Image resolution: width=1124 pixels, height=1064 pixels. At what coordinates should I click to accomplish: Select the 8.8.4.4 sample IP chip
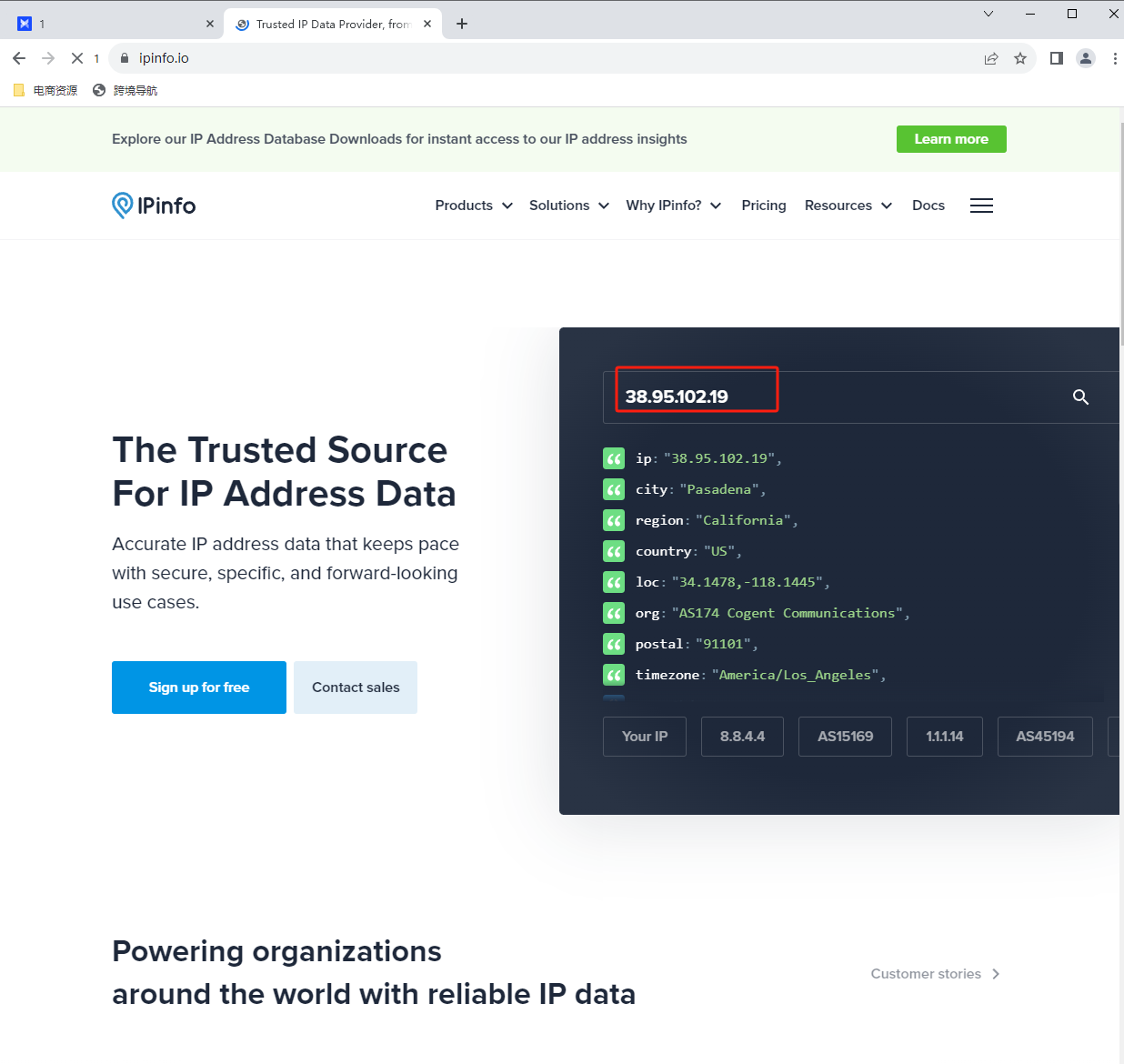point(742,737)
